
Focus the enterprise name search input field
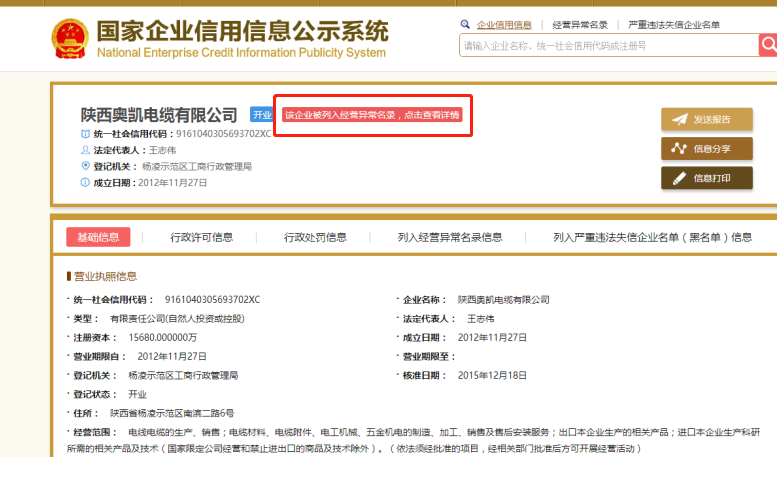coord(609,45)
